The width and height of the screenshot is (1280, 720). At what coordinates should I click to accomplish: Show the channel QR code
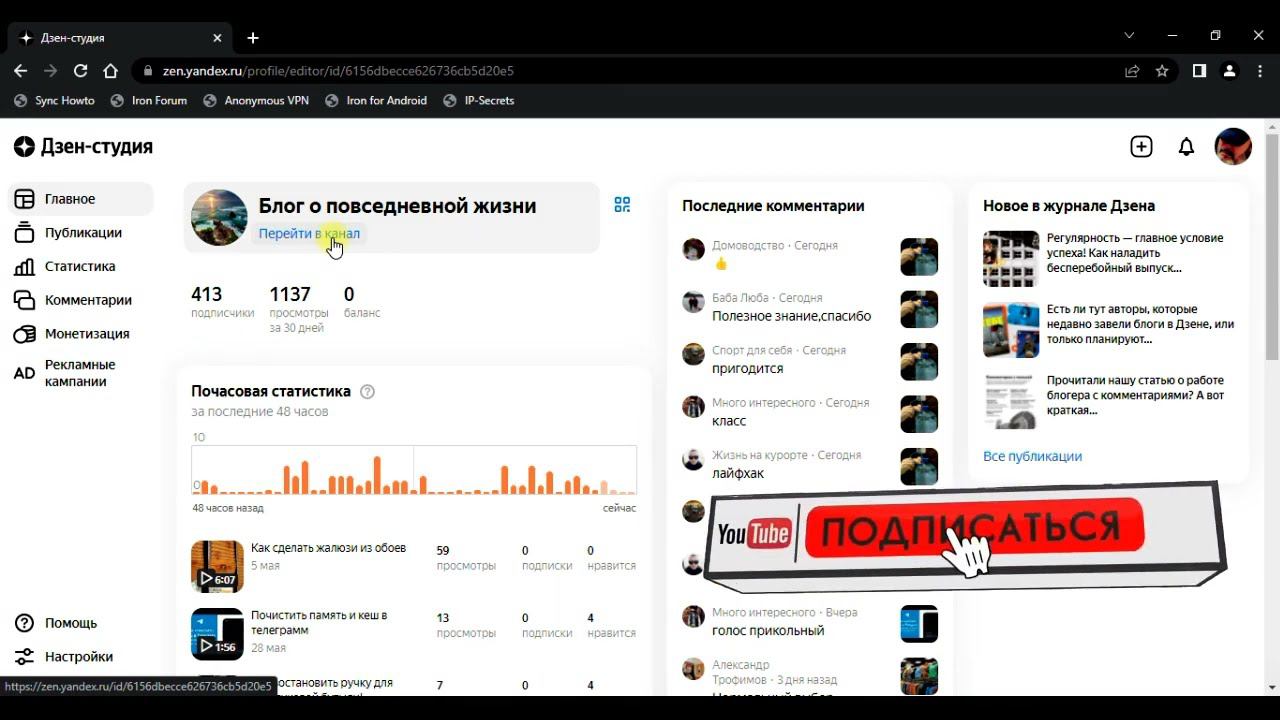coord(622,205)
